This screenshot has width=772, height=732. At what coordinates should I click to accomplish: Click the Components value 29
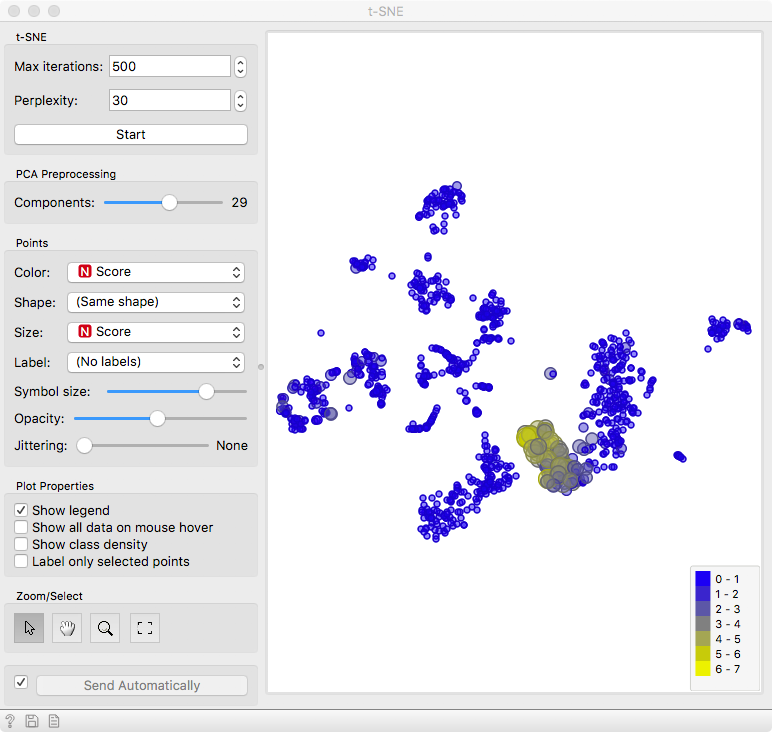pos(239,202)
